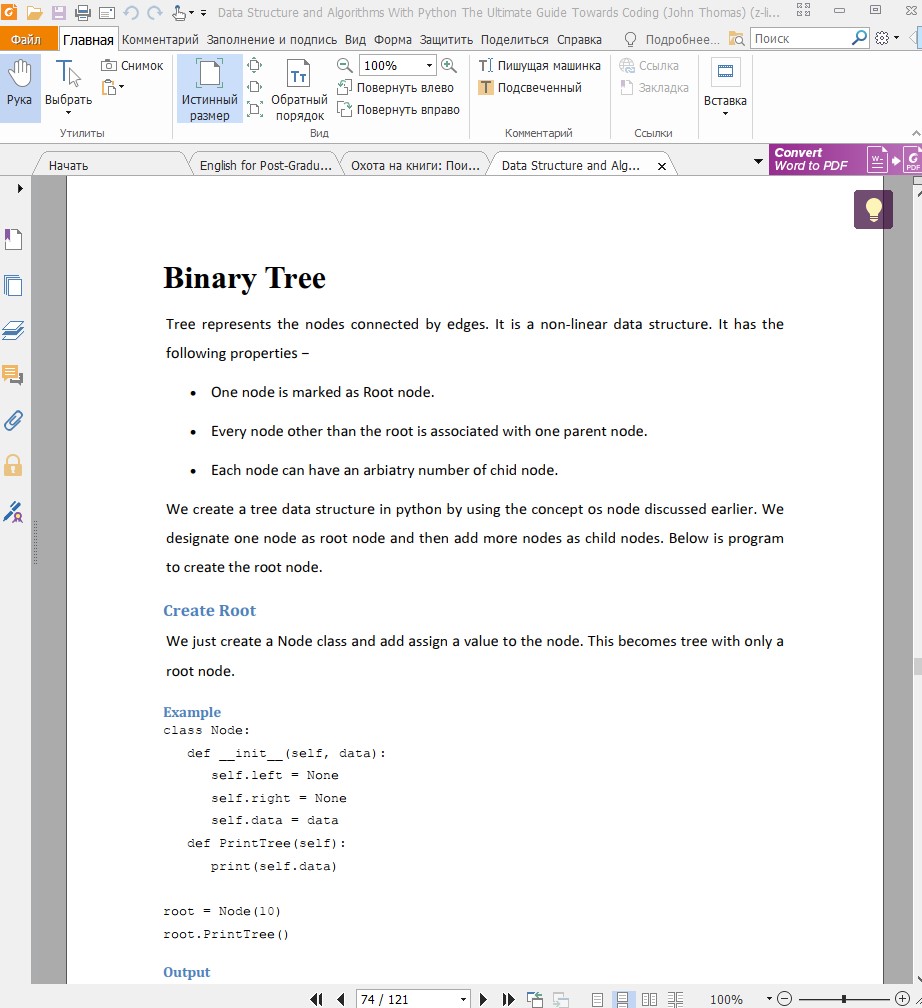
Task: Click the Fit Visible icon beside Истинный размер
Action: pyautogui.click(x=255, y=109)
